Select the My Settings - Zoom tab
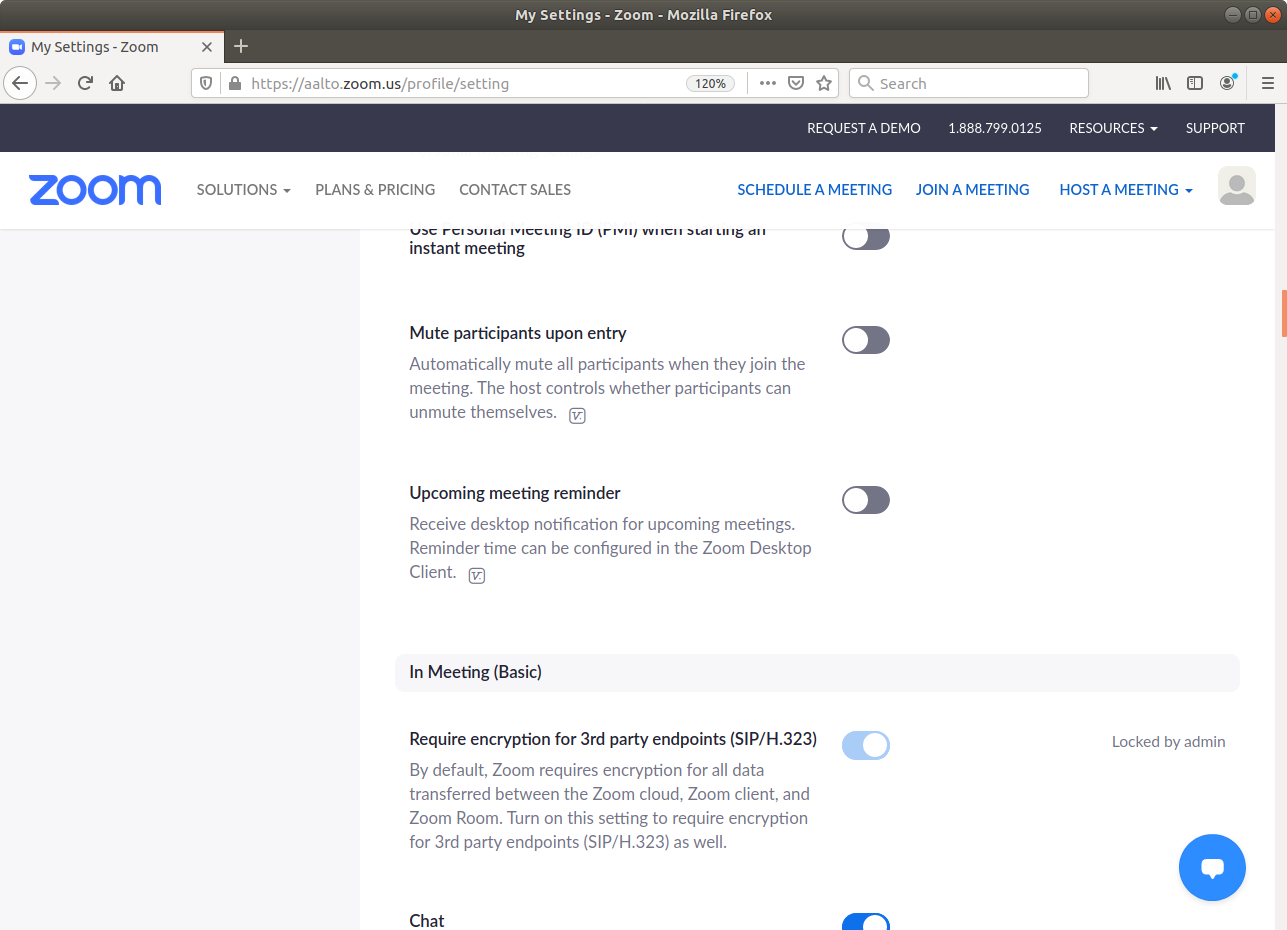 [x=110, y=47]
